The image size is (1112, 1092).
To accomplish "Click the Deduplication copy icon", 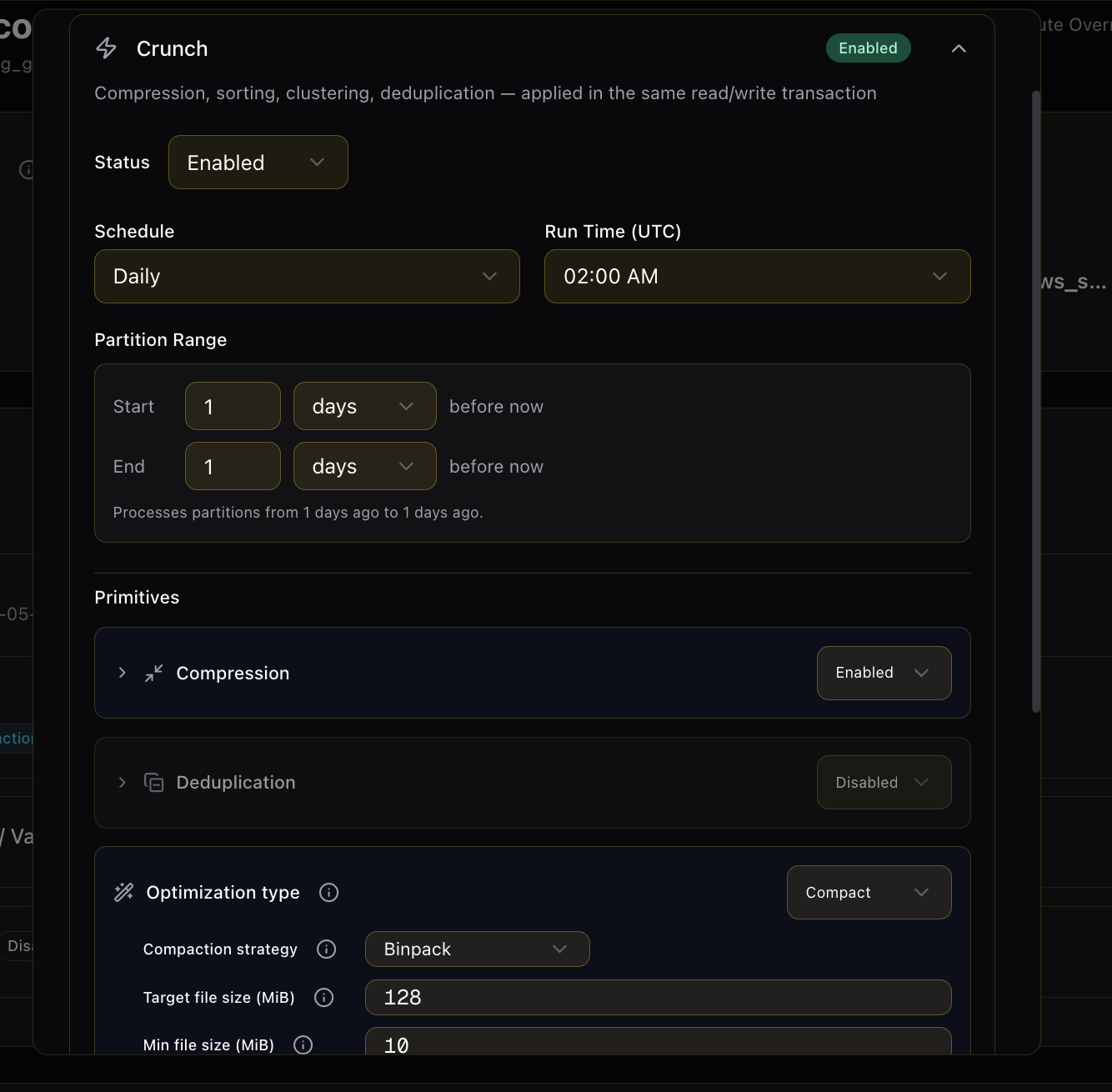I will 154,783.
